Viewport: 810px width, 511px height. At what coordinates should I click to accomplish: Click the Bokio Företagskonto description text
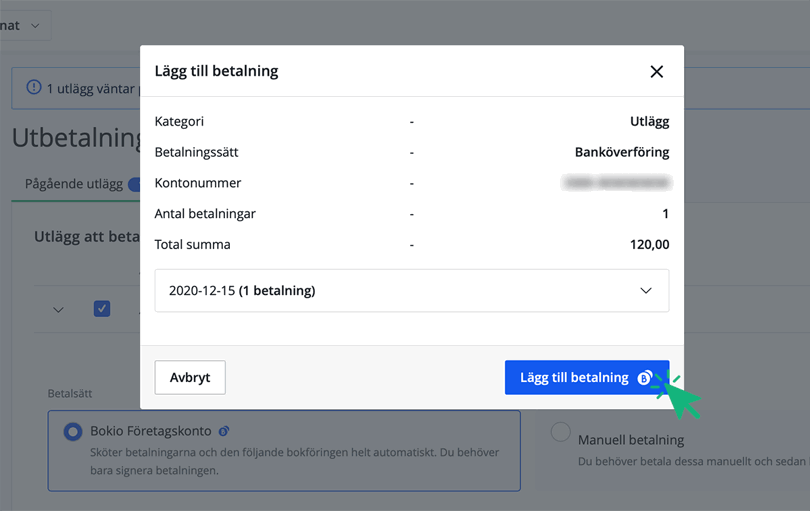click(x=294, y=461)
